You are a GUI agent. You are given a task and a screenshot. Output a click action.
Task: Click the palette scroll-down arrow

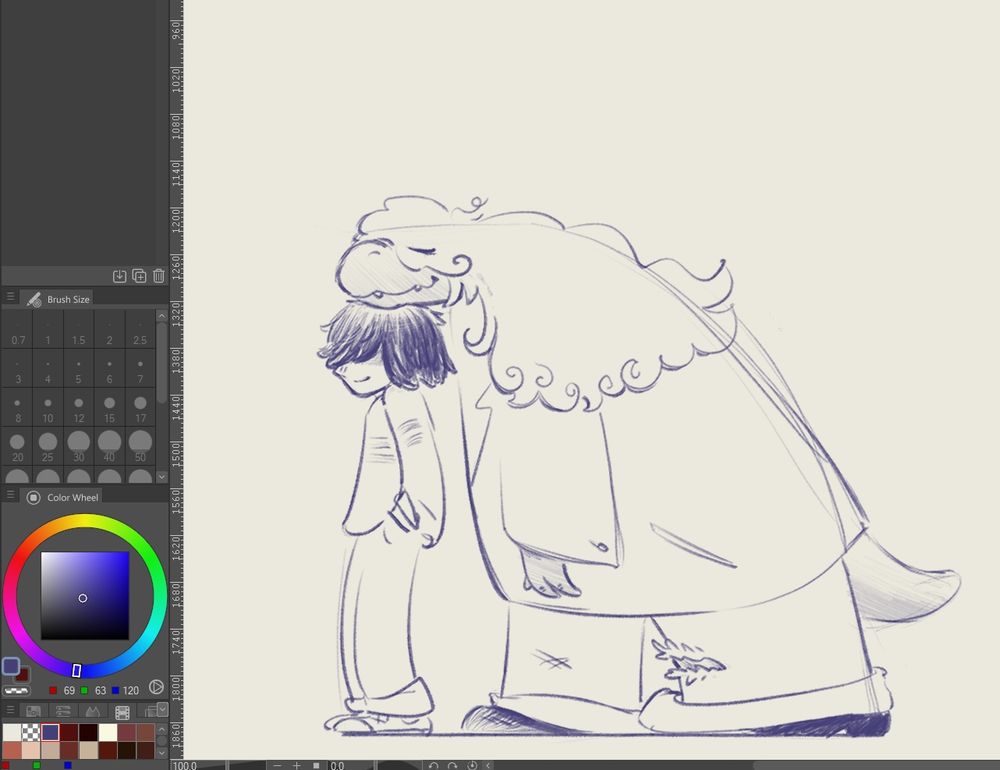[x=162, y=753]
